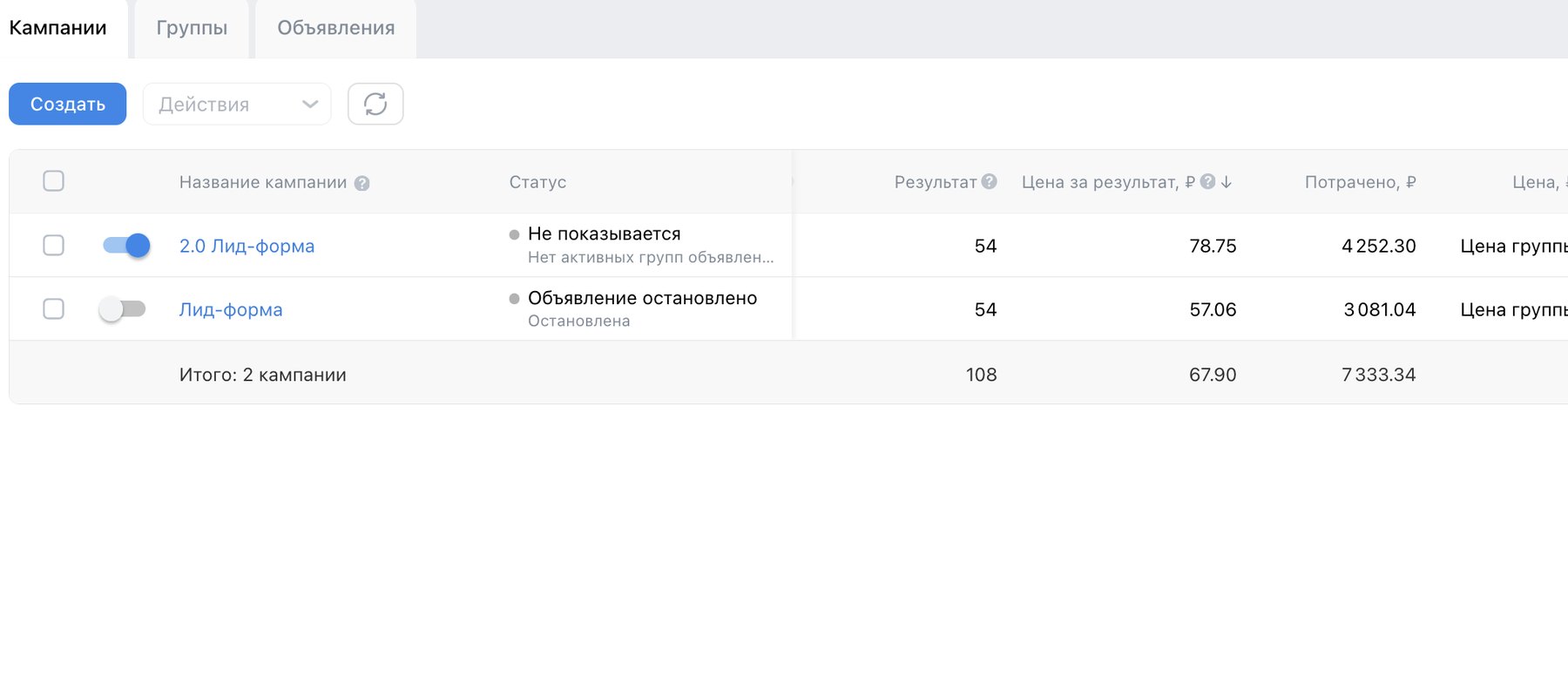
Task: Click the Потрачено, ₽ column header
Action: (x=1361, y=182)
